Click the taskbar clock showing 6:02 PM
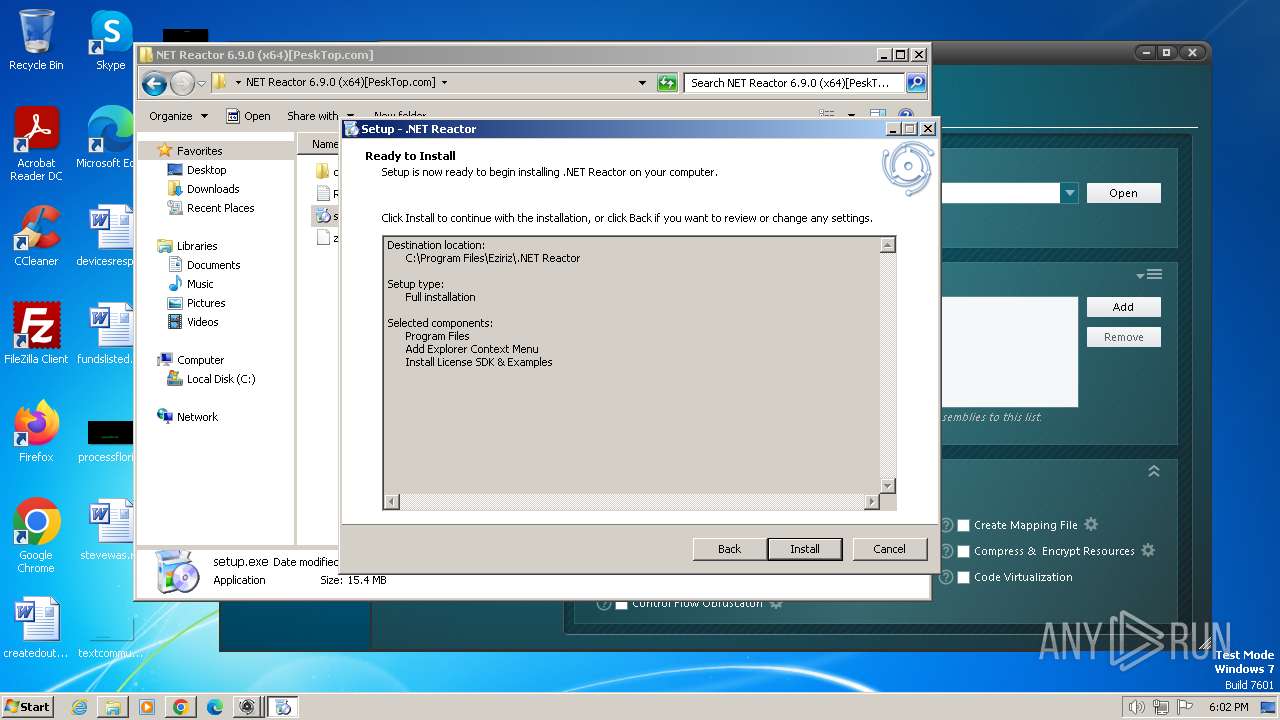This screenshot has width=1280, height=720. coord(1228,707)
